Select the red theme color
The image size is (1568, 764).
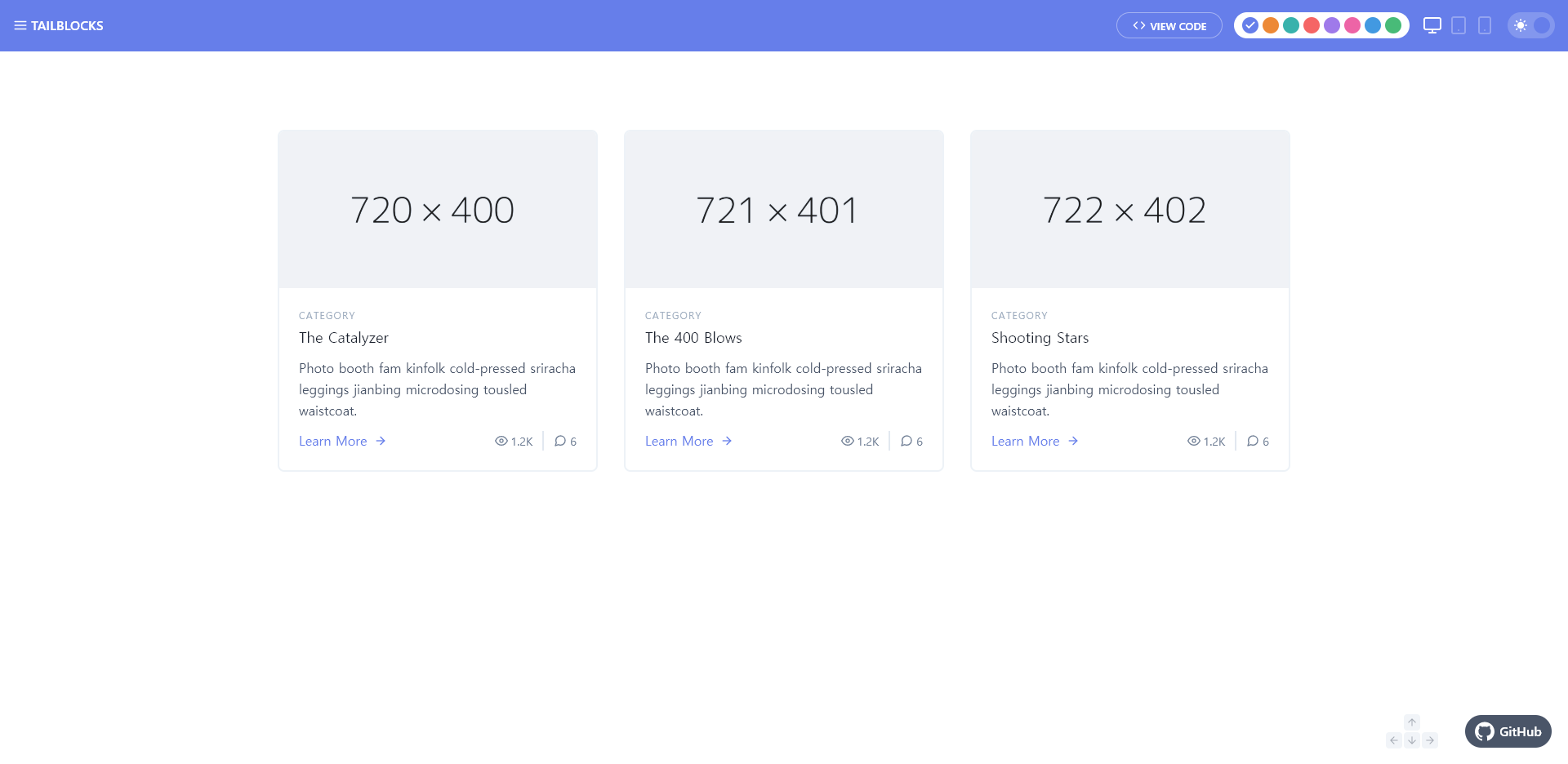tap(1312, 26)
